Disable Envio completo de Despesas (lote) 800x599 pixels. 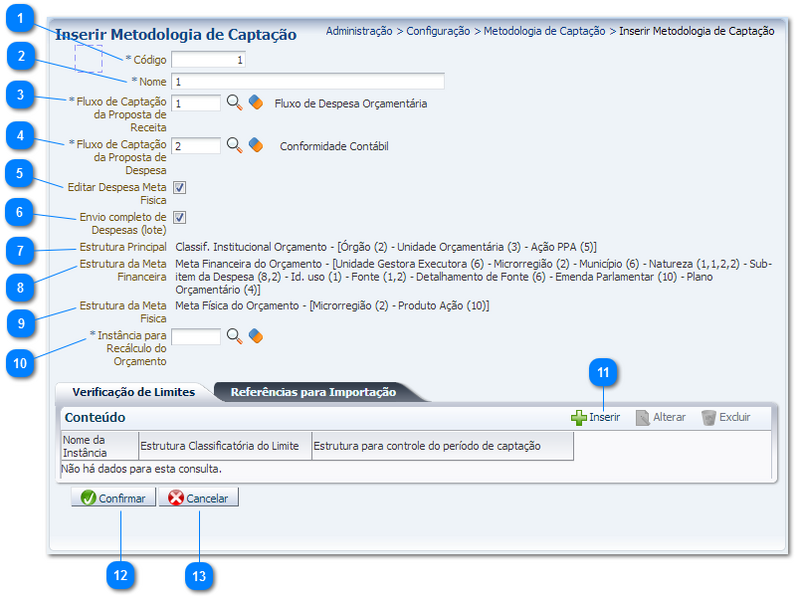(x=180, y=217)
